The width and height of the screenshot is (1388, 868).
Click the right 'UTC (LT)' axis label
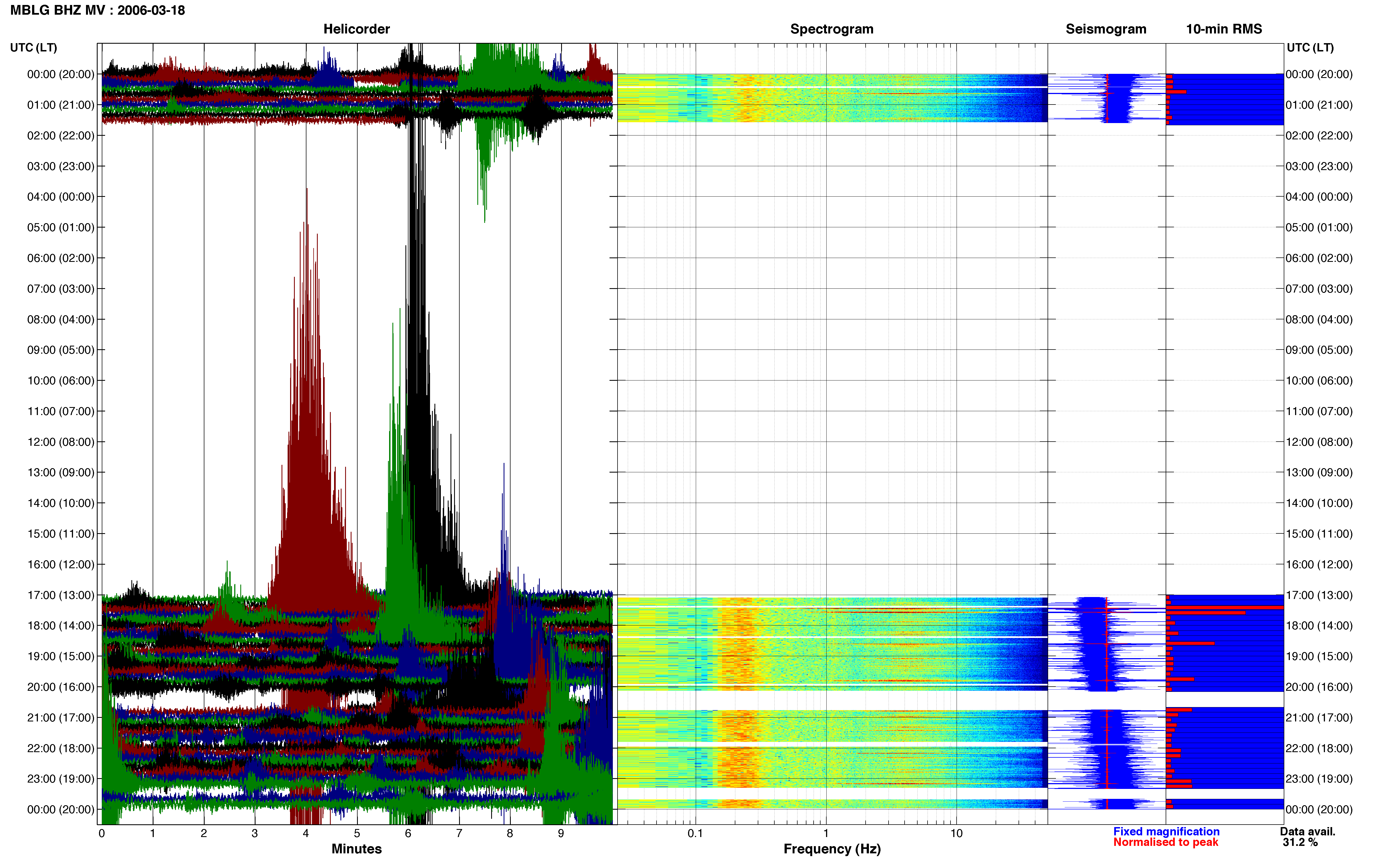tap(1310, 48)
